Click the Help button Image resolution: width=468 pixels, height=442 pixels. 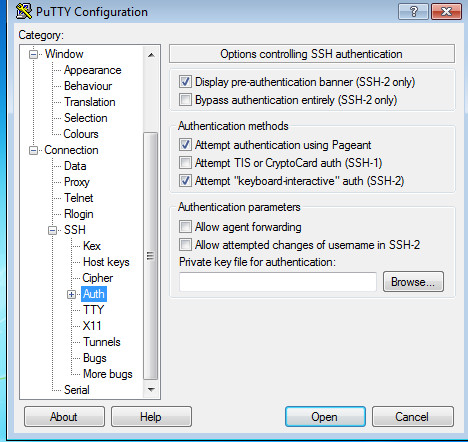[151, 417]
